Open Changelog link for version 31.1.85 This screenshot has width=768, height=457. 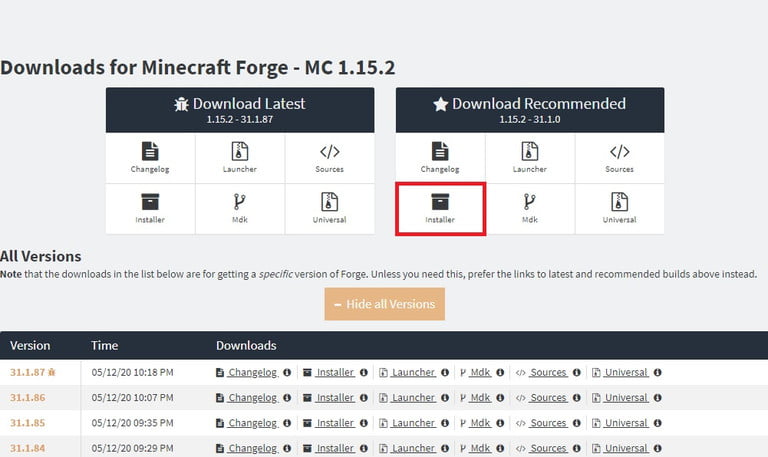point(253,423)
